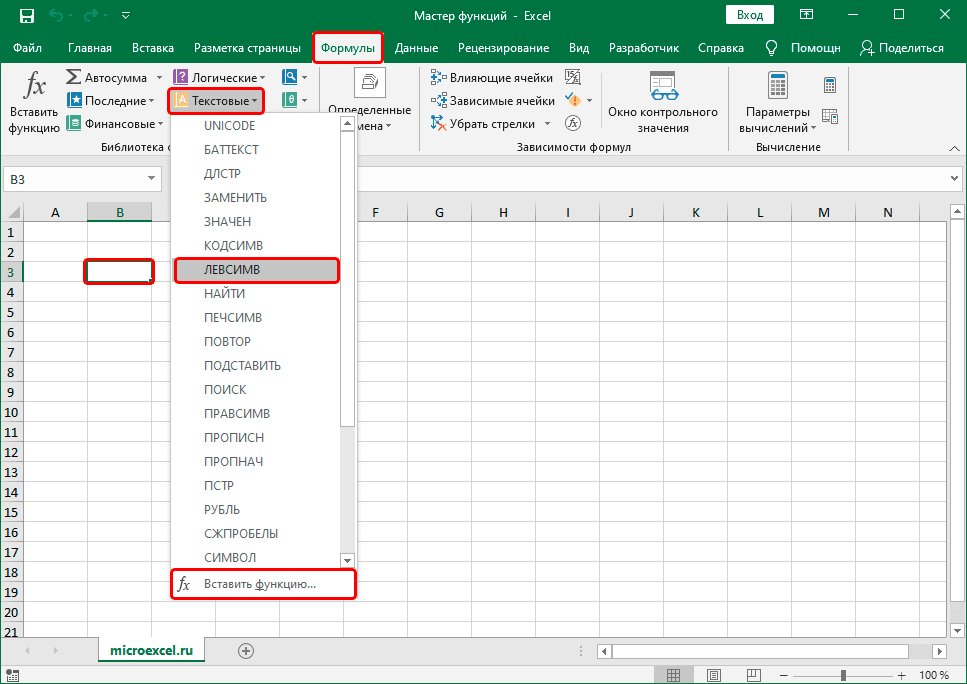
Task: Select СЖПРОБЕЛЫ from the function list
Action: coord(255,534)
